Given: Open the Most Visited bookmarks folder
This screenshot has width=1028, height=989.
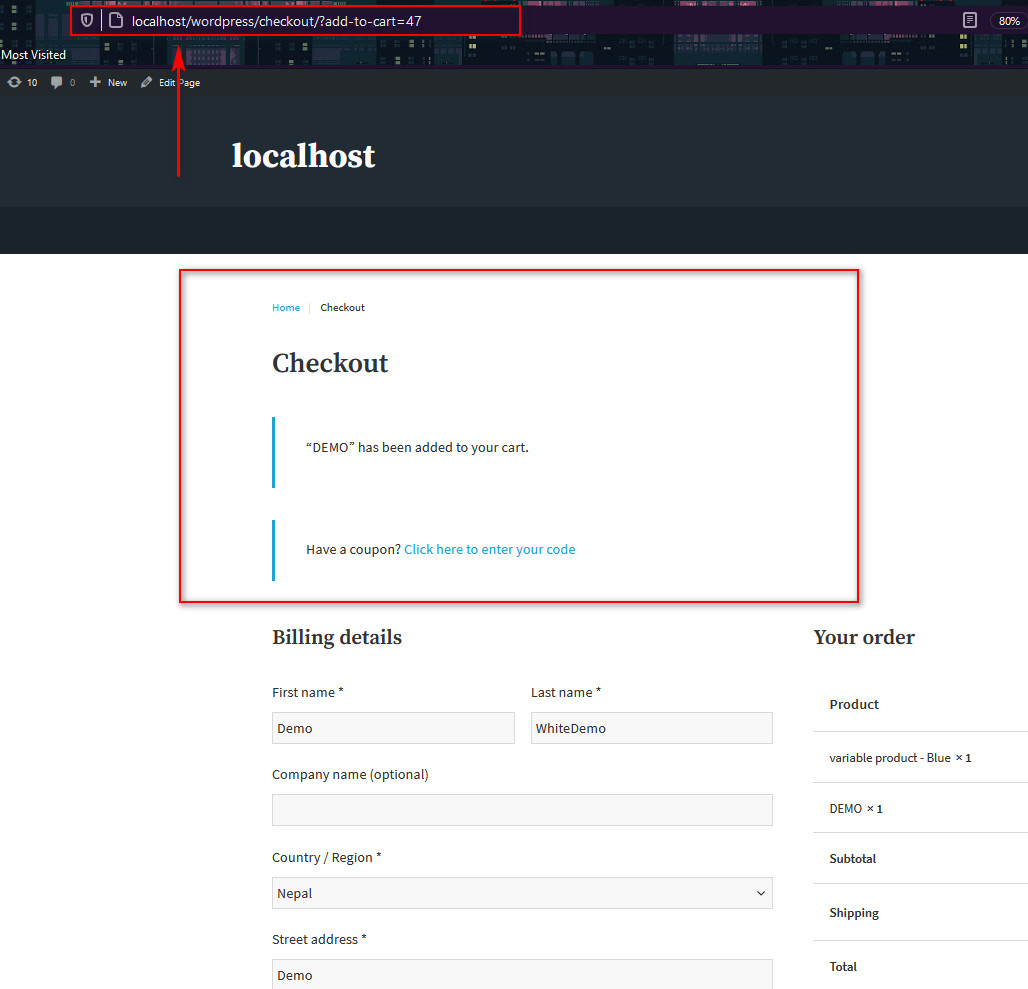Looking at the screenshot, I should point(33,55).
